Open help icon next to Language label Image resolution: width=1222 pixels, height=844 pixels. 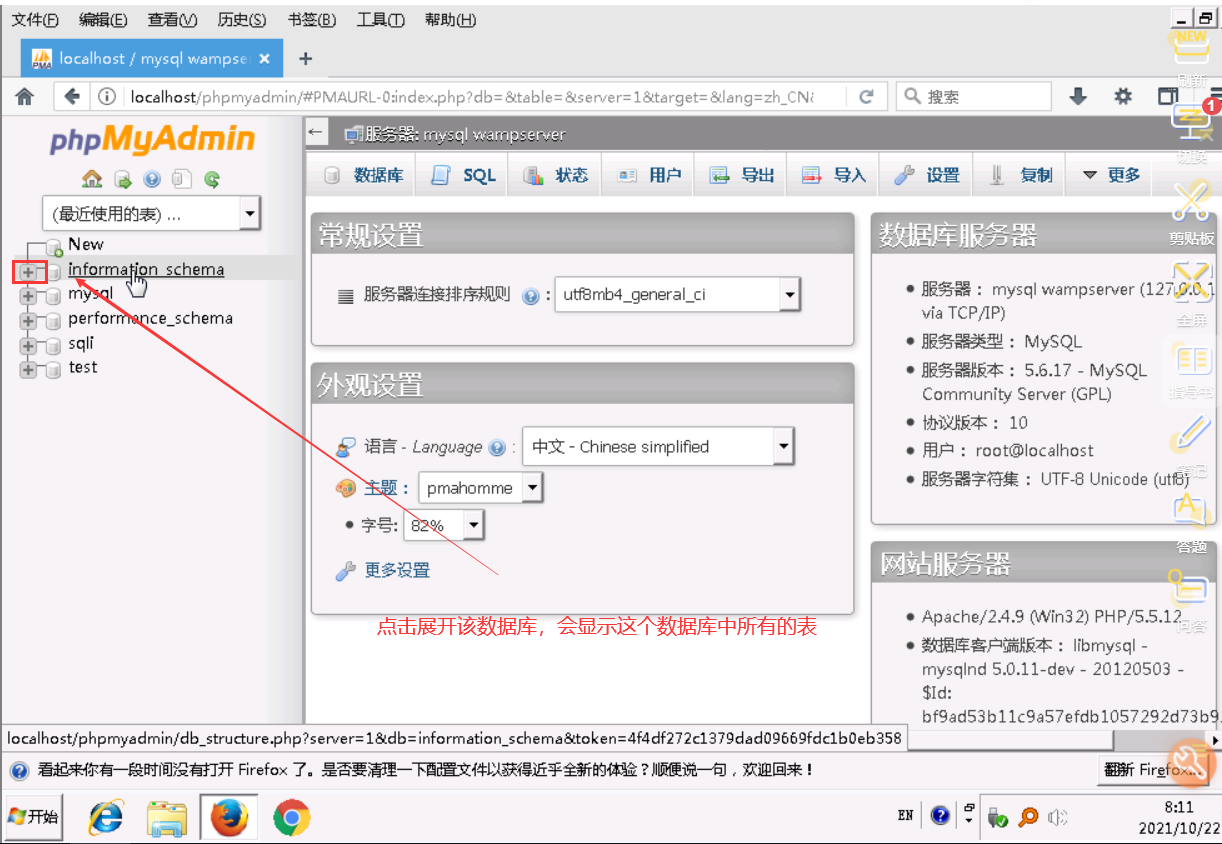pyautogui.click(x=497, y=448)
